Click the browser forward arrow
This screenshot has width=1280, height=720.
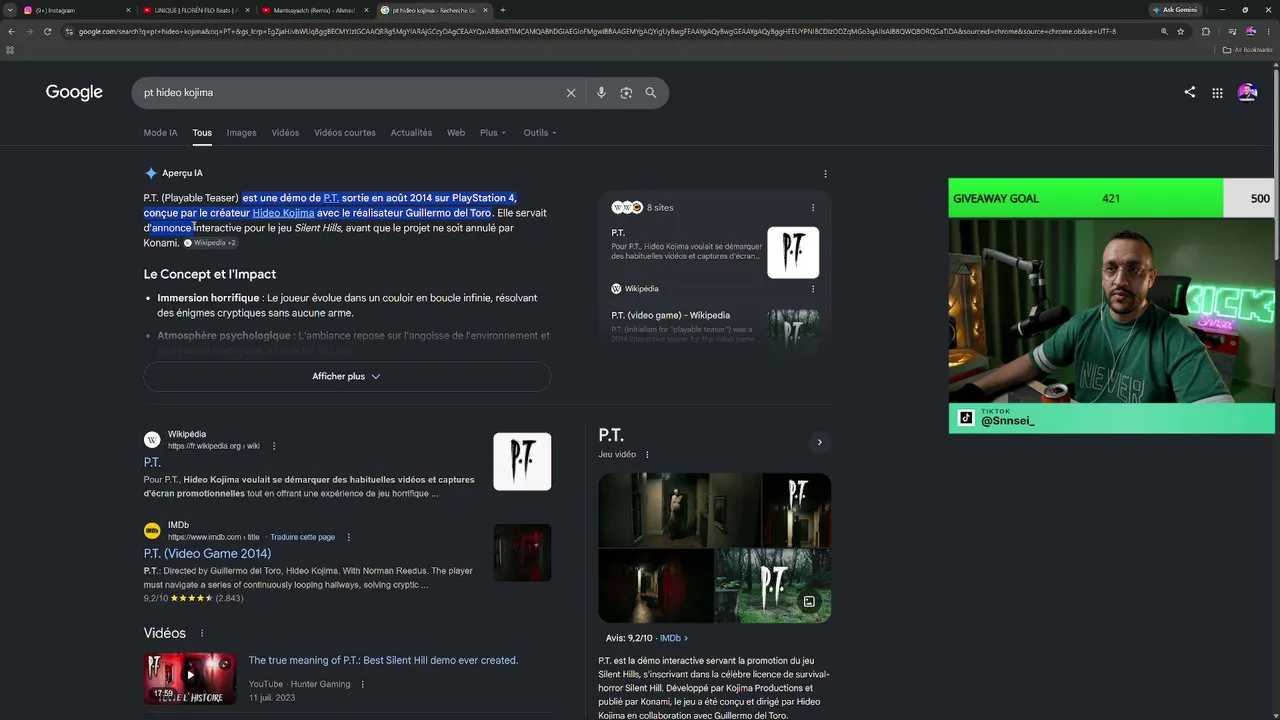tap(29, 31)
